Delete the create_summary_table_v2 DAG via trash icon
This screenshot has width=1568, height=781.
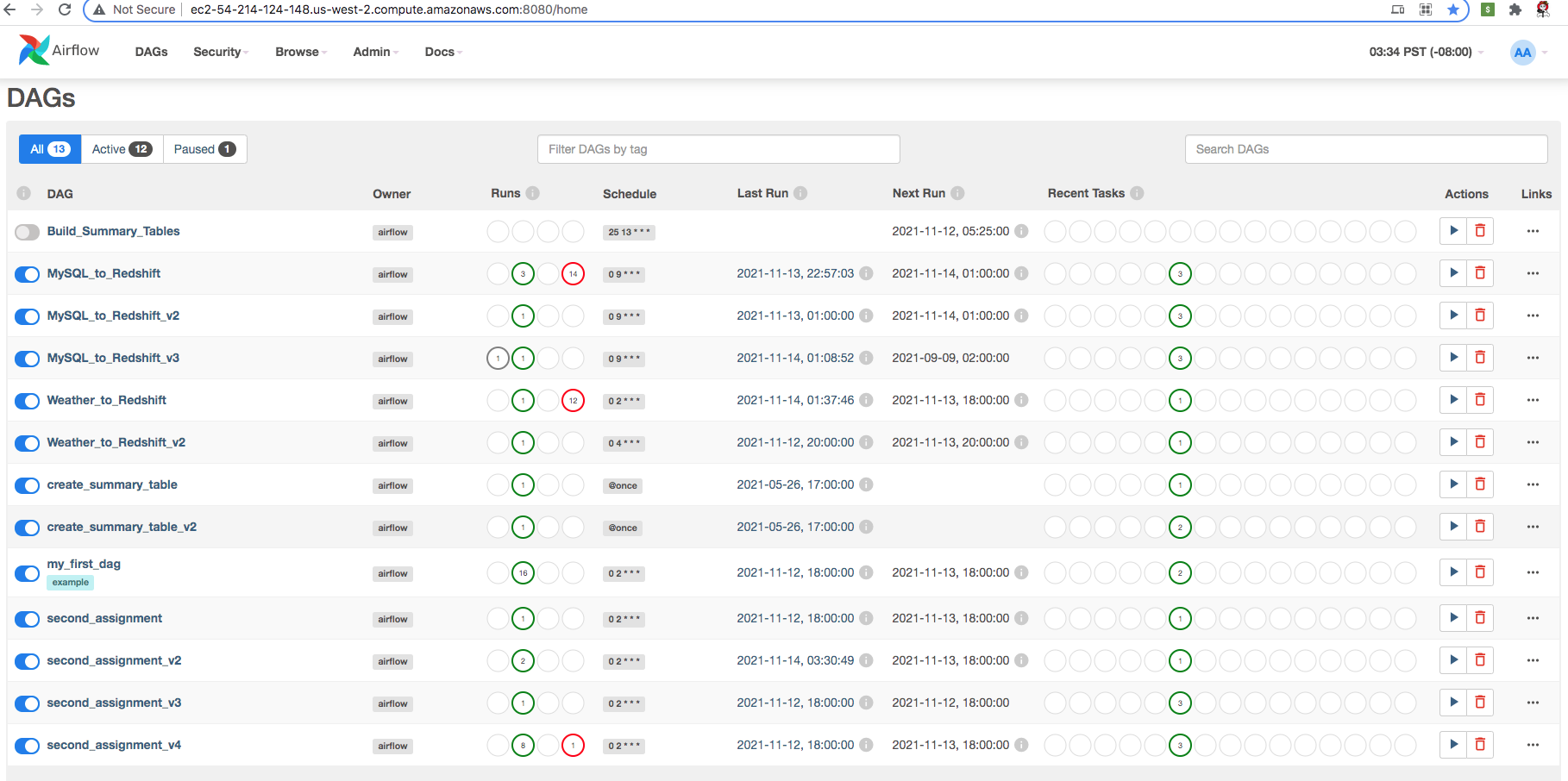[1480, 527]
